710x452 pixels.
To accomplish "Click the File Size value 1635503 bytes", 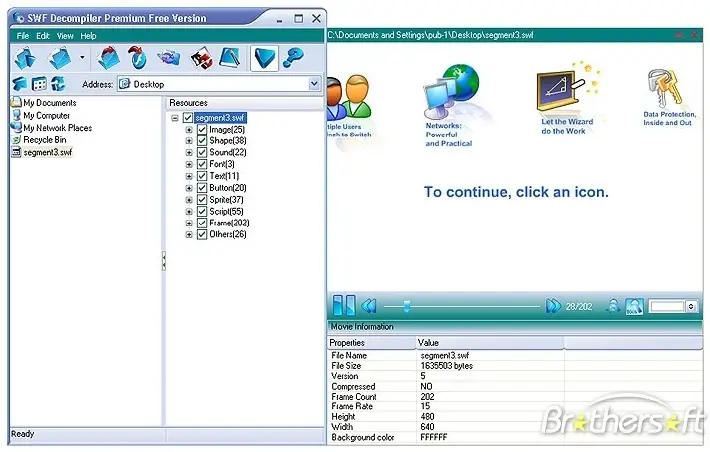I will click(446, 365).
